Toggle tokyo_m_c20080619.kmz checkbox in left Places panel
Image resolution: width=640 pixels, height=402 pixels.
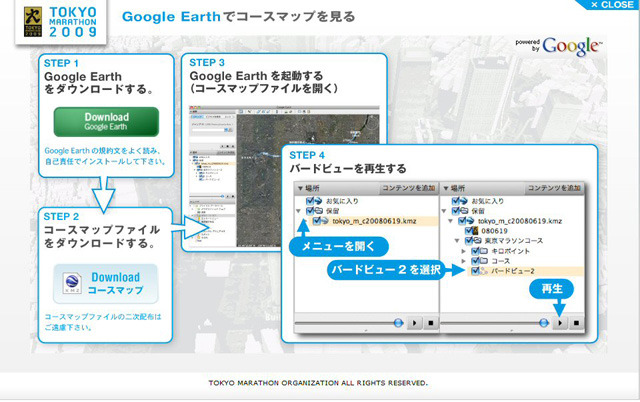click(316, 221)
